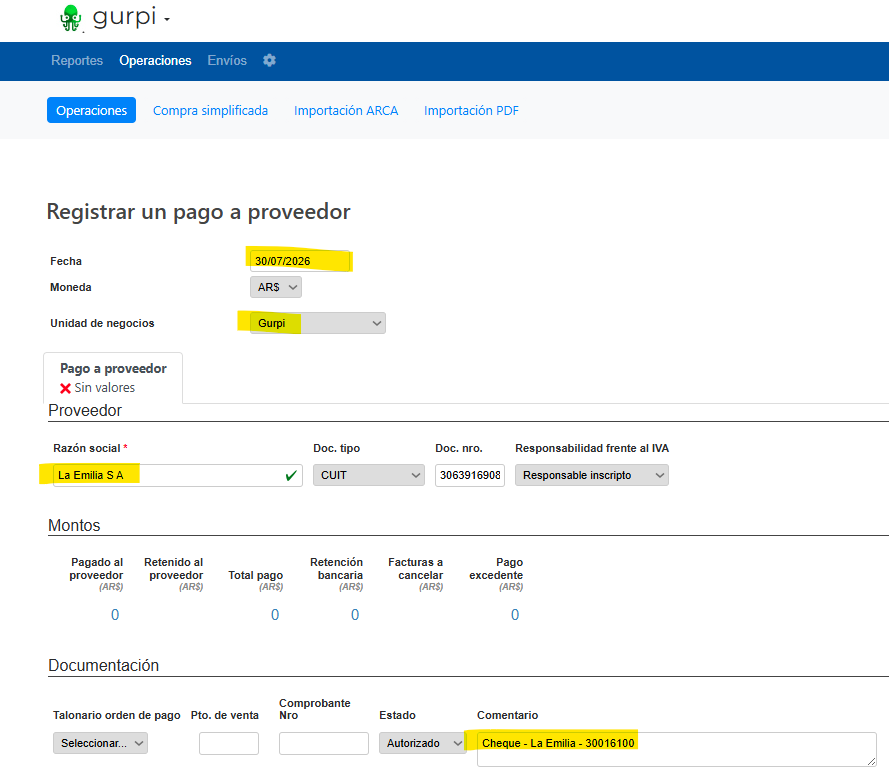Switch to Importación ARCA tab
Screen dimensions: 889x779
[x=346, y=110]
